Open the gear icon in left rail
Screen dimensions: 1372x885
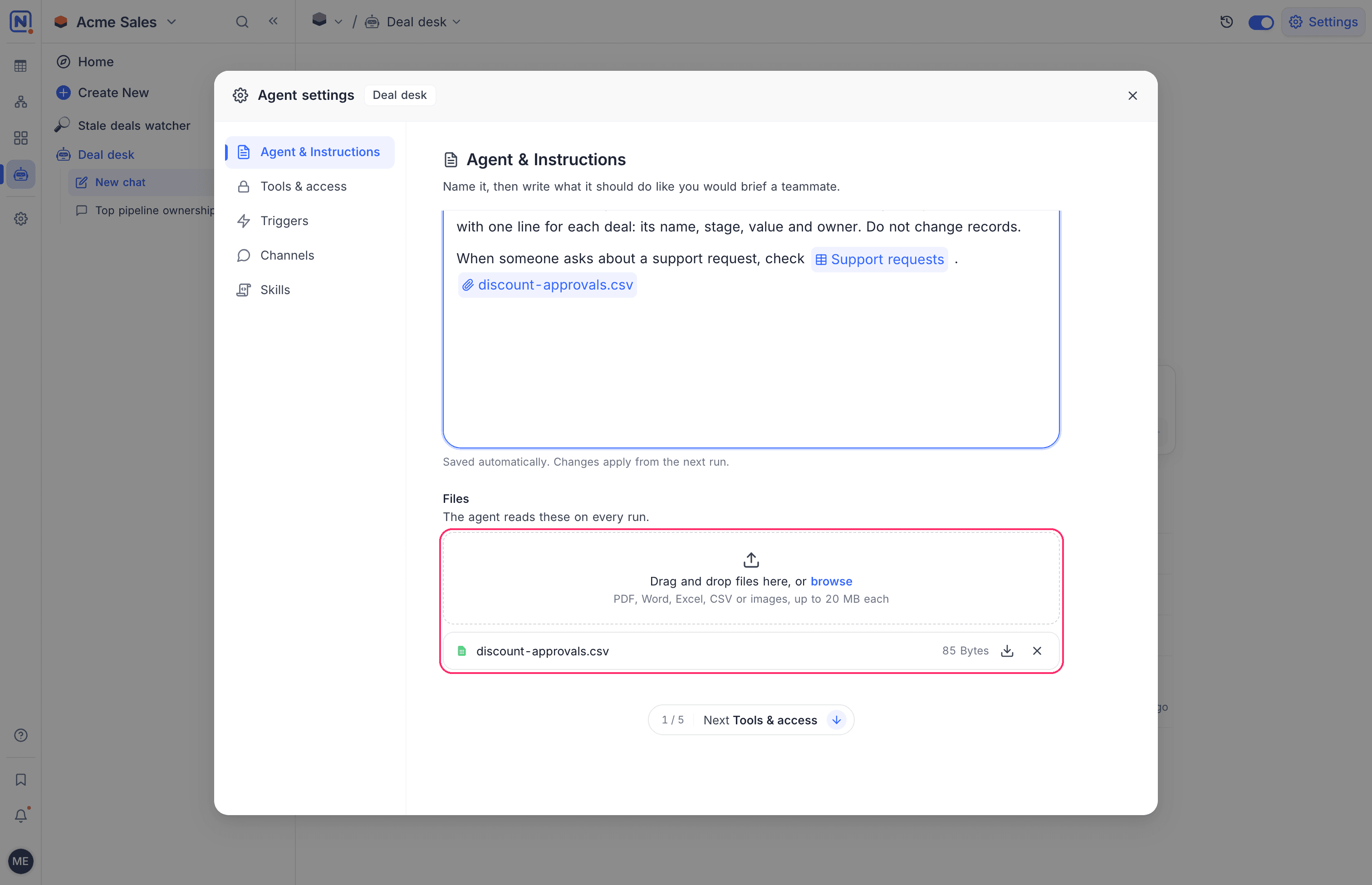21,219
